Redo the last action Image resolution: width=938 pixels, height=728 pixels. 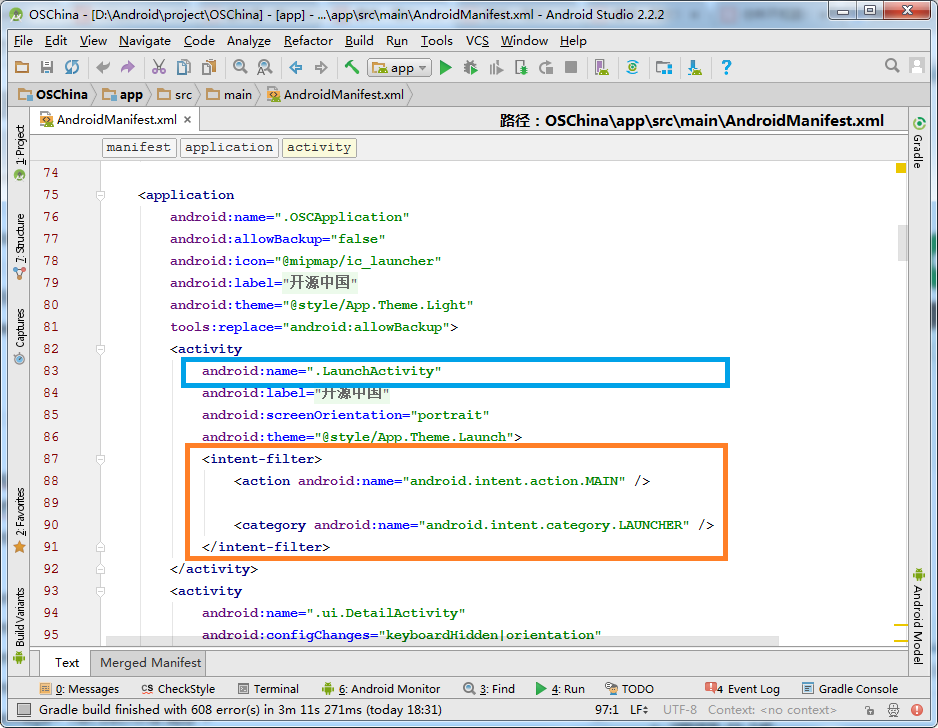point(127,68)
